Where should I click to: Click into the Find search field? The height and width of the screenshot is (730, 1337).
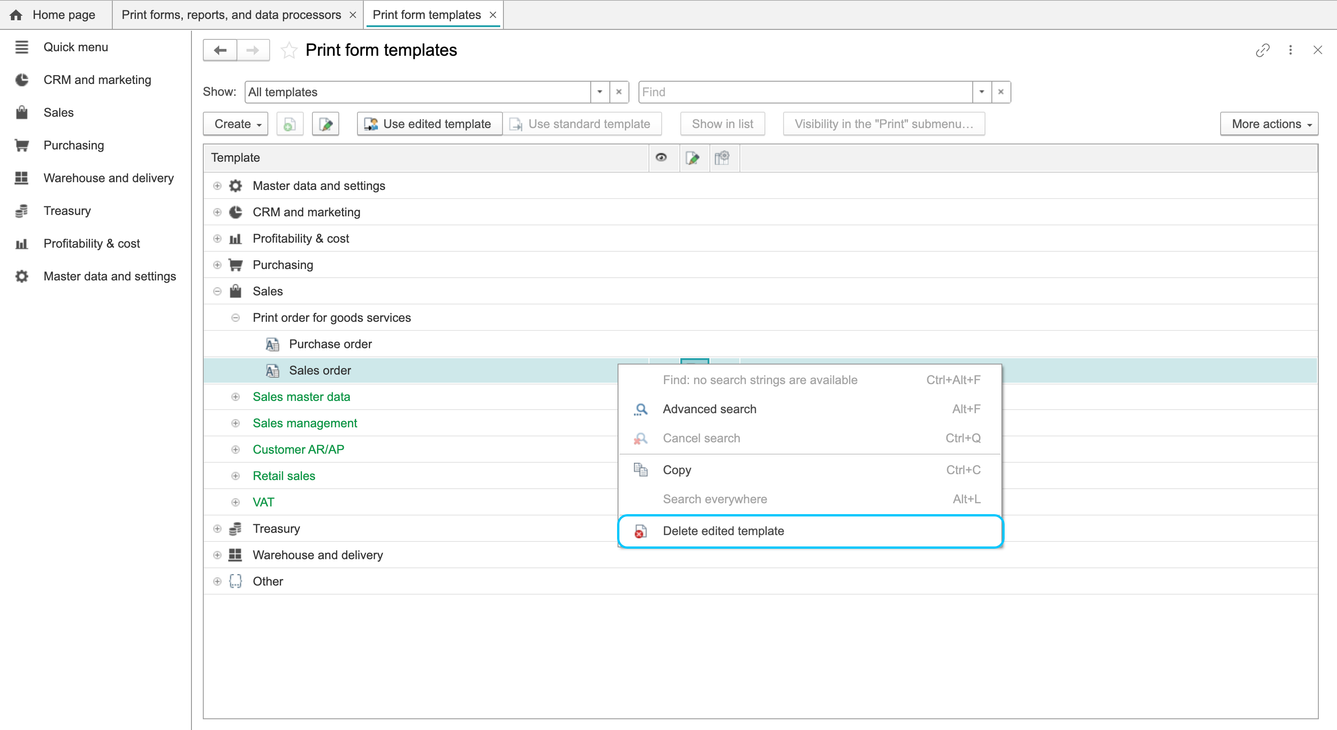(805, 92)
